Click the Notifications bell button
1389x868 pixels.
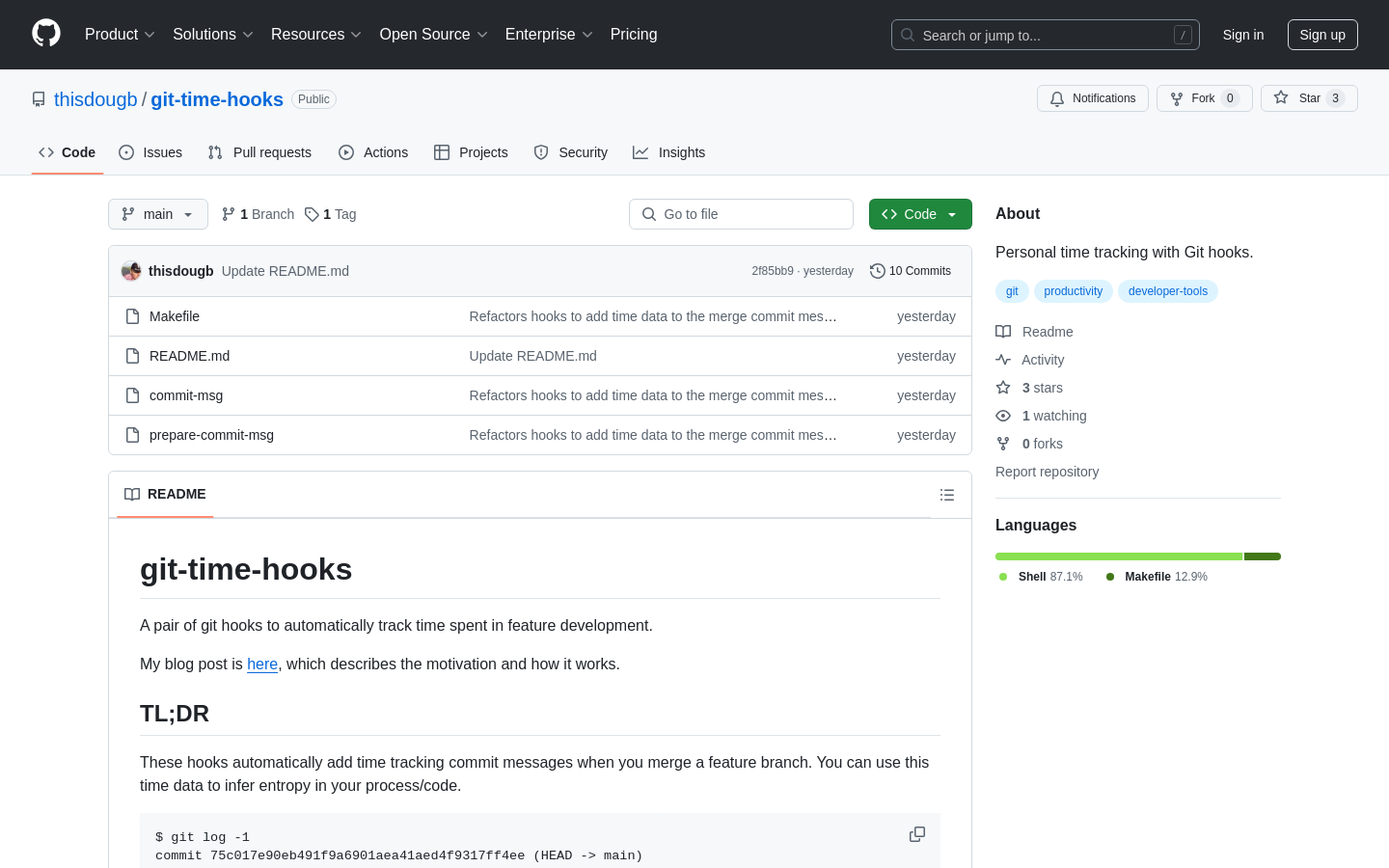click(x=1093, y=98)
